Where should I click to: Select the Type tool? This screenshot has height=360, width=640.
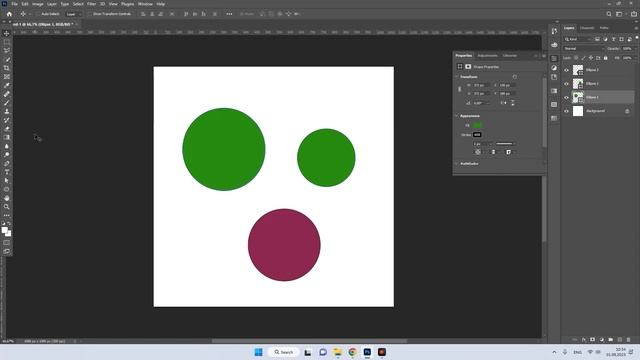pyautogui.click(x=7, y=172)
